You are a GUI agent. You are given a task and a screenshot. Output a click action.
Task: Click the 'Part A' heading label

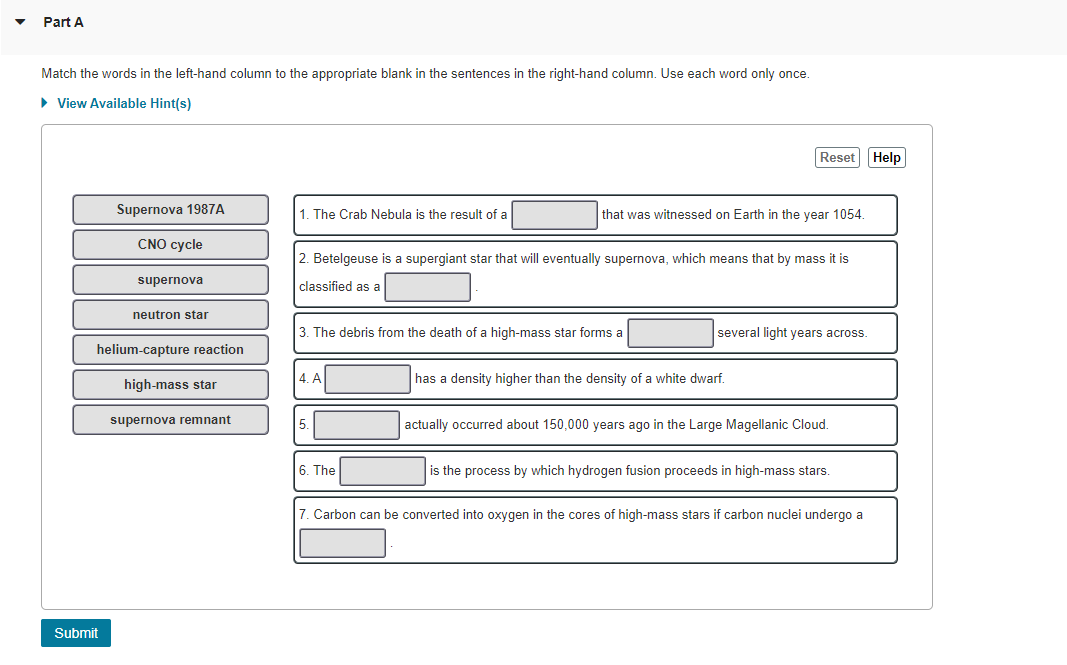pos(65,21)
